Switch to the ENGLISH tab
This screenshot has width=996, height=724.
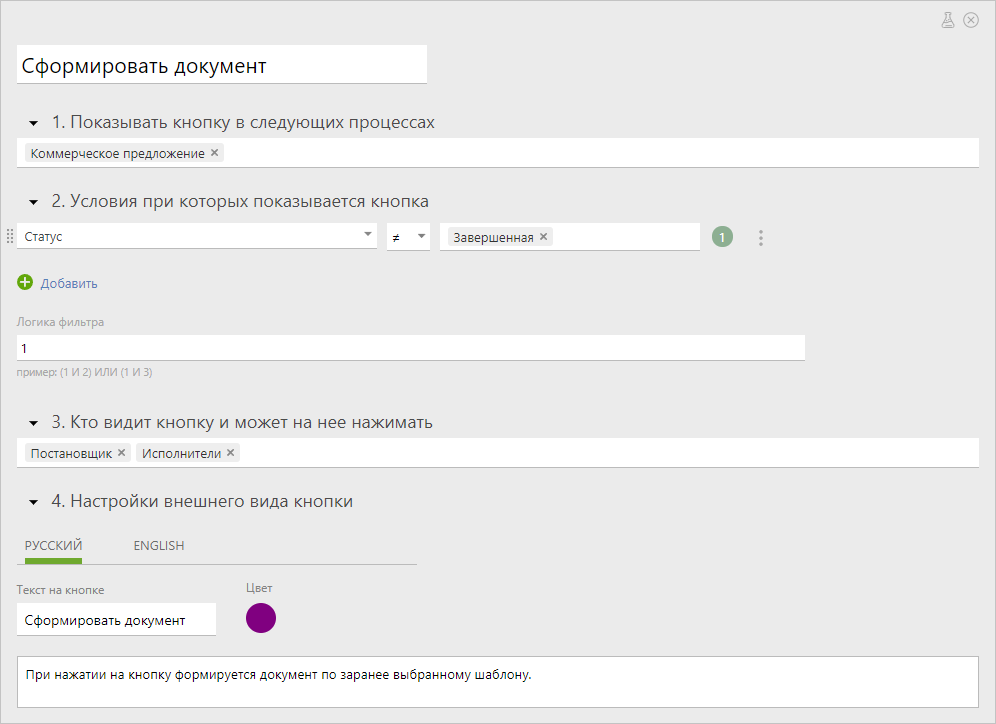[159, 546]
